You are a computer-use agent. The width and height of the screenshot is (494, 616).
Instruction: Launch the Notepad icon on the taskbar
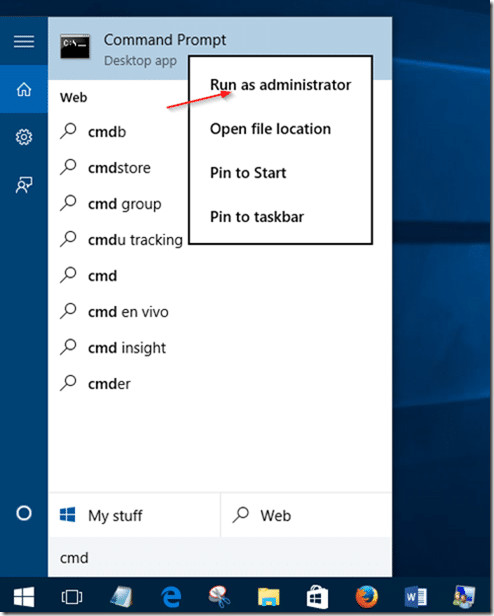pyautogui.click(x=121, y=597)
